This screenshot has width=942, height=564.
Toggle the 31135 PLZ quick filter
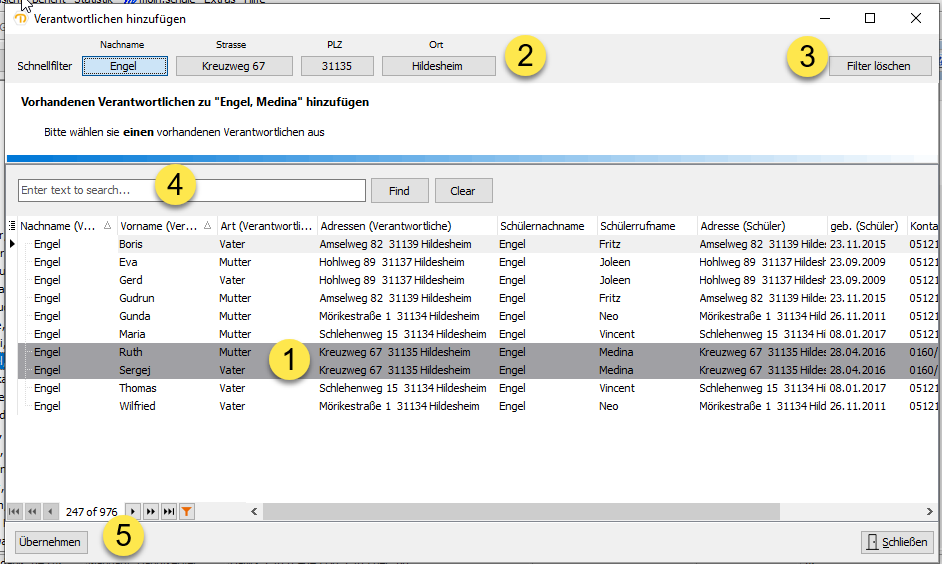pos(337,66)
